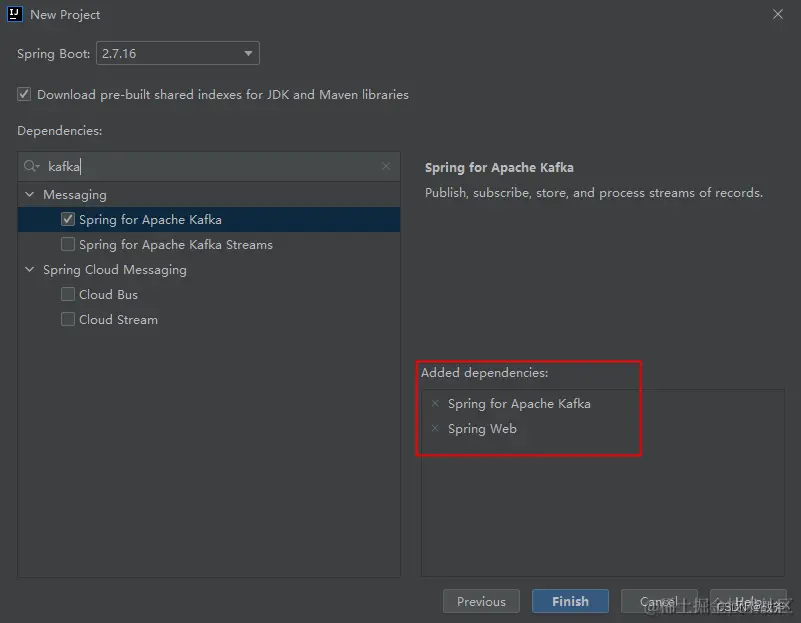Viewport: 801px width, 623px height.
Task: Toggle Download pre-built shared indexes checkbox
Action: tap(24, 94)
